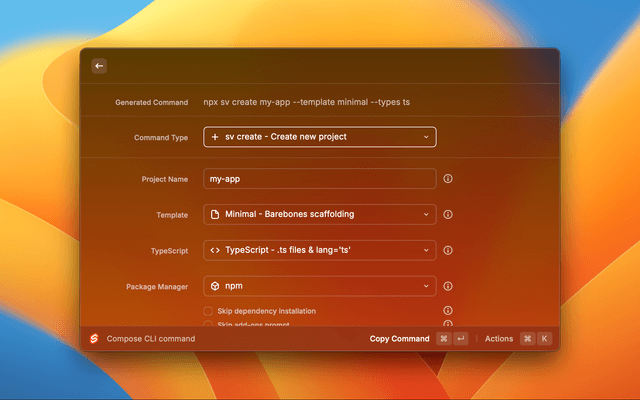Click the back arrow button
Image resolution: width=640 pixels, height=400 pixels.
pyautogui.click(x=99, y=66)
